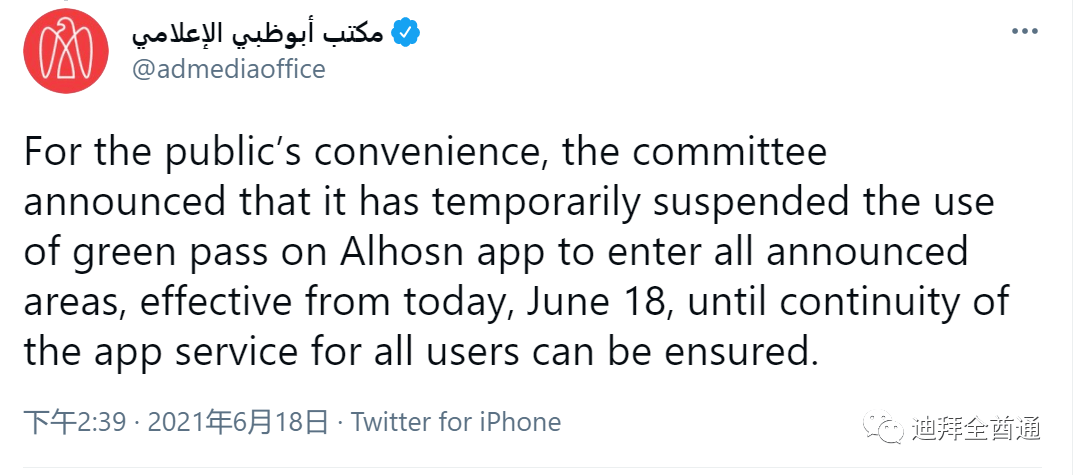The image size is (1075, 475).
Task: Click the 迪拜全酋通 watermark text
Action: 976,428
